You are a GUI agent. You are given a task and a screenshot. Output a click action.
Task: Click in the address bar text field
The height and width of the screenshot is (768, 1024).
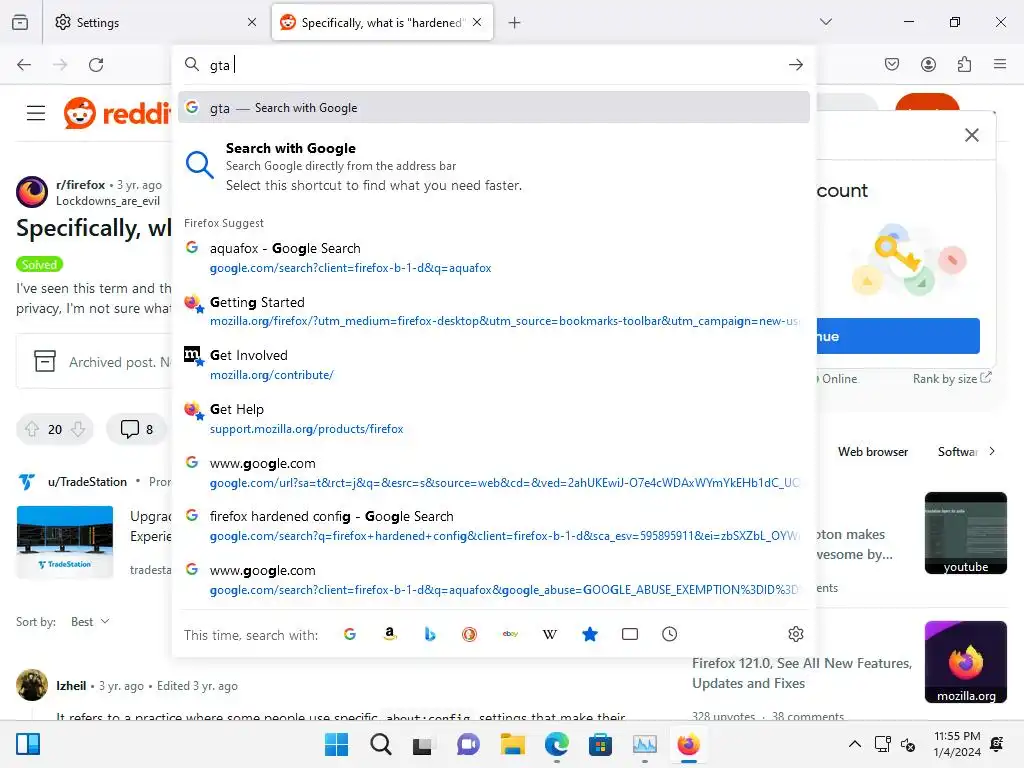496,65
